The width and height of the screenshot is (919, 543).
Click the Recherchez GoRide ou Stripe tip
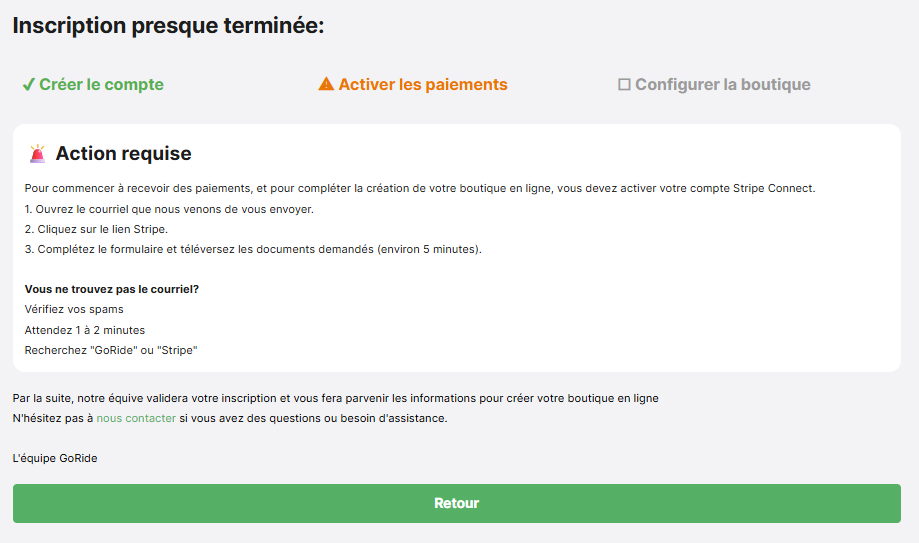[x=111, y=350]
